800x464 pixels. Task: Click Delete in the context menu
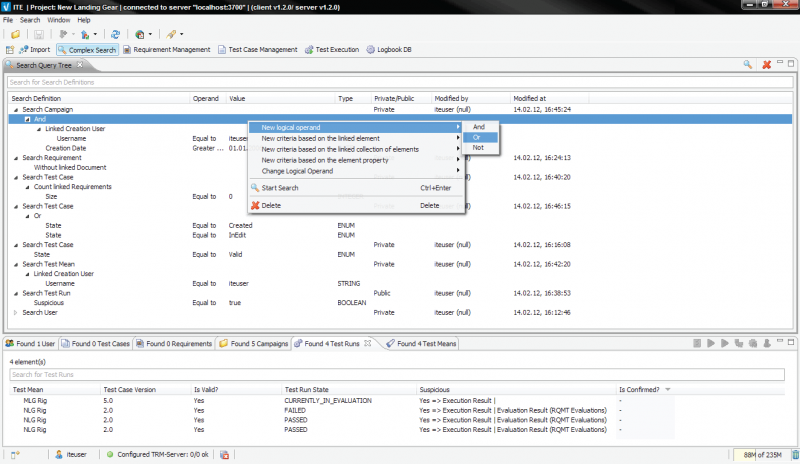[270, 205]
